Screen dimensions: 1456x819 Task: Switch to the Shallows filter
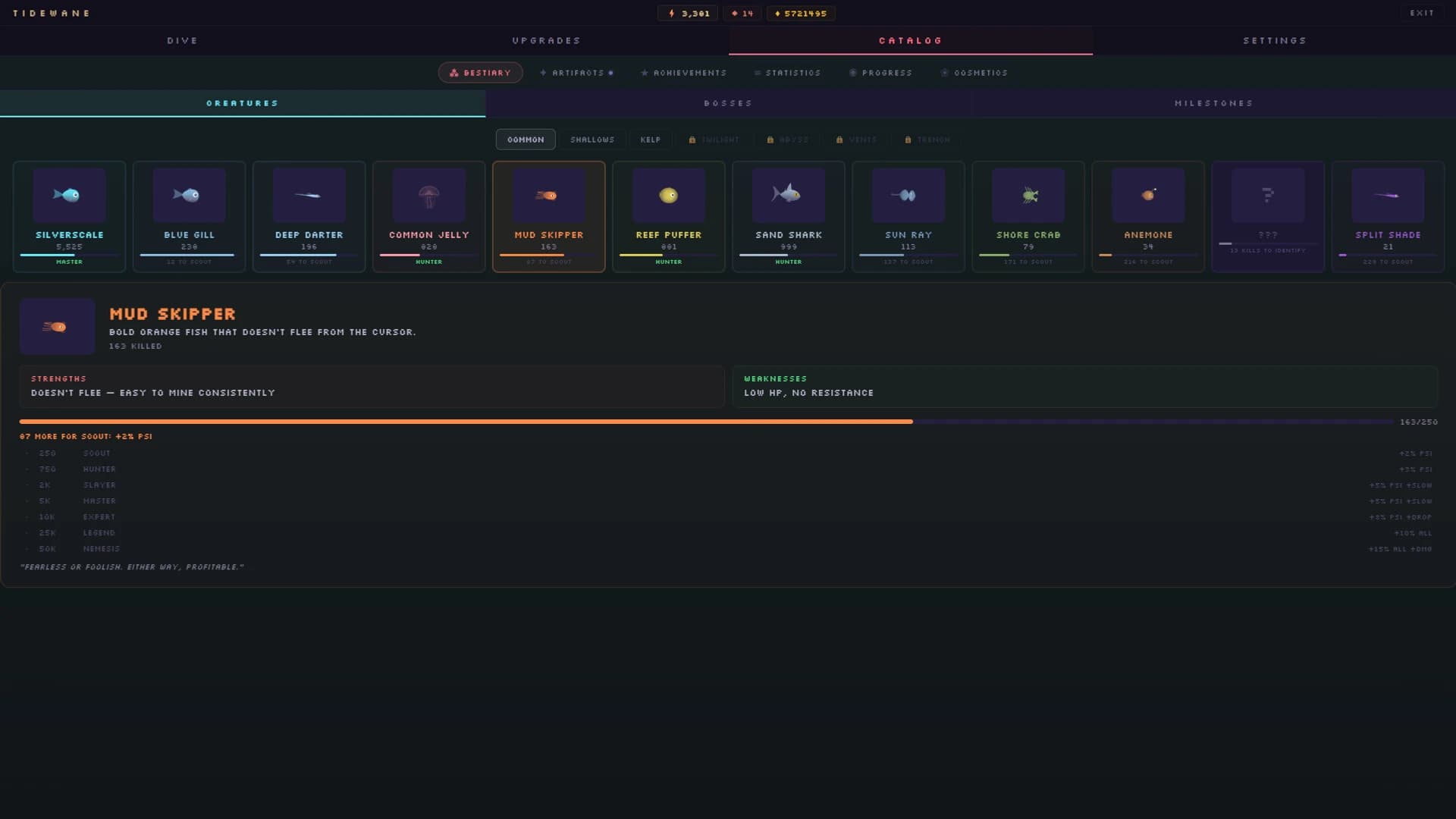pos(592,140)
